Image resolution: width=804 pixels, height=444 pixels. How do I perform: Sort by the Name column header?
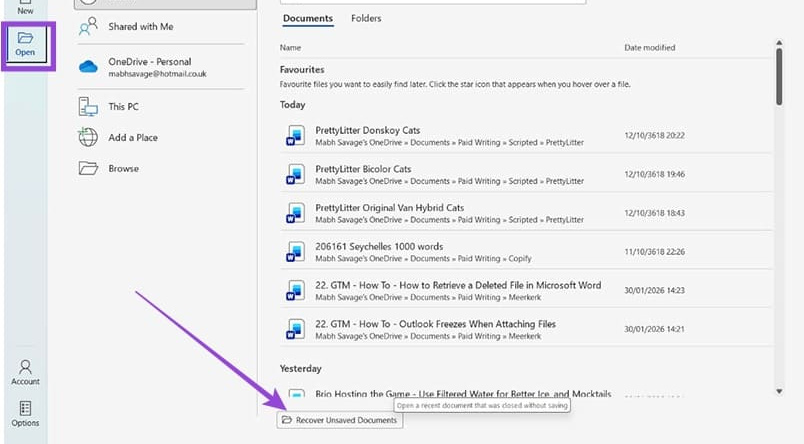(290, 48)
